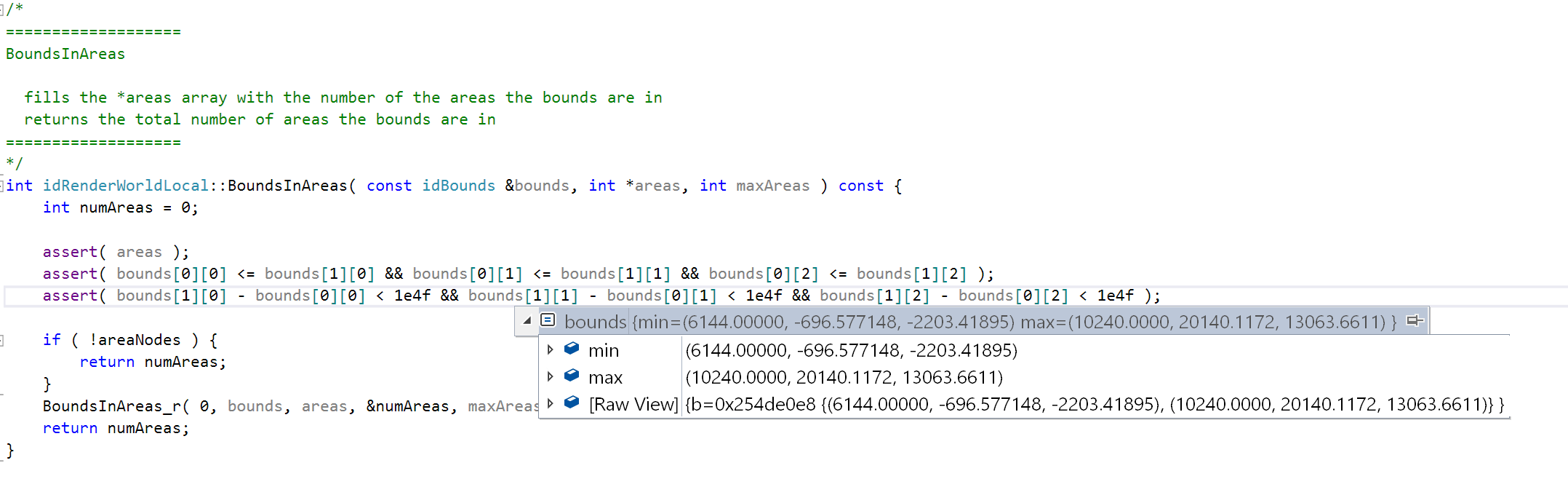
Task: Expand the min member node
Action: coord(551,349)
